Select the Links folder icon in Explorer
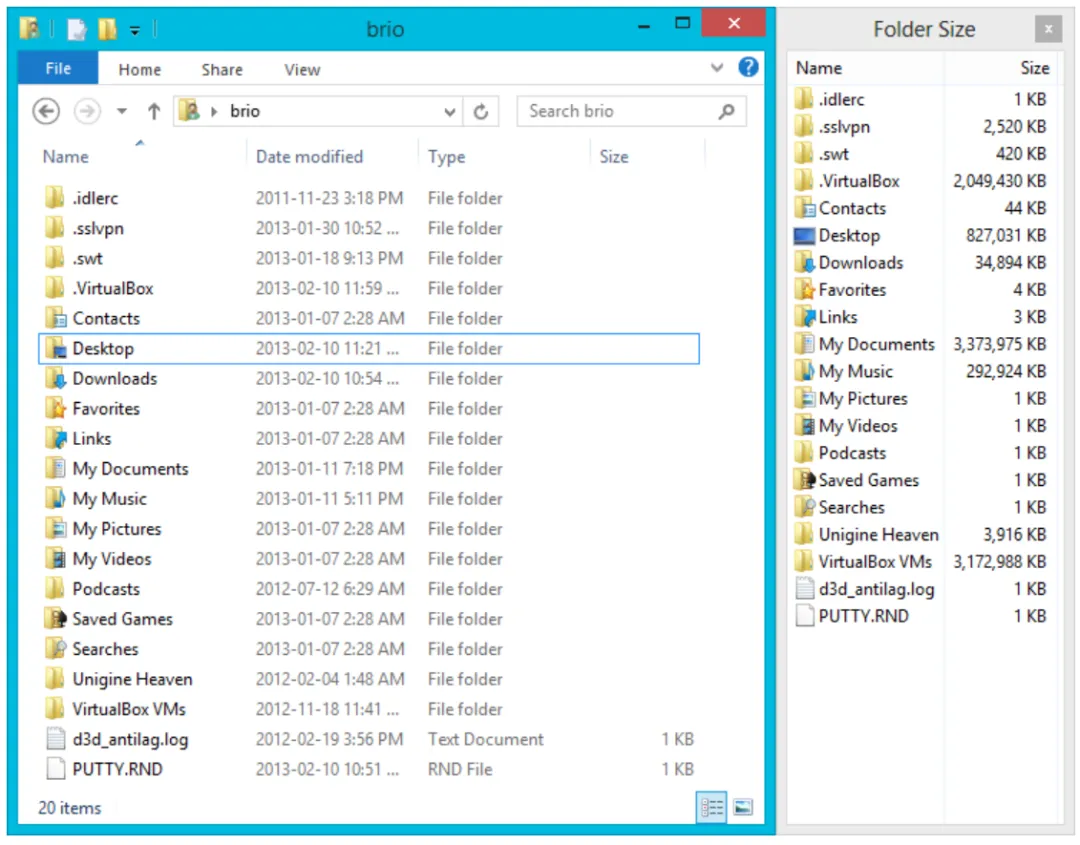Image resolution: width=1080 pixels, height=845 pixels. tap(55, 439)
